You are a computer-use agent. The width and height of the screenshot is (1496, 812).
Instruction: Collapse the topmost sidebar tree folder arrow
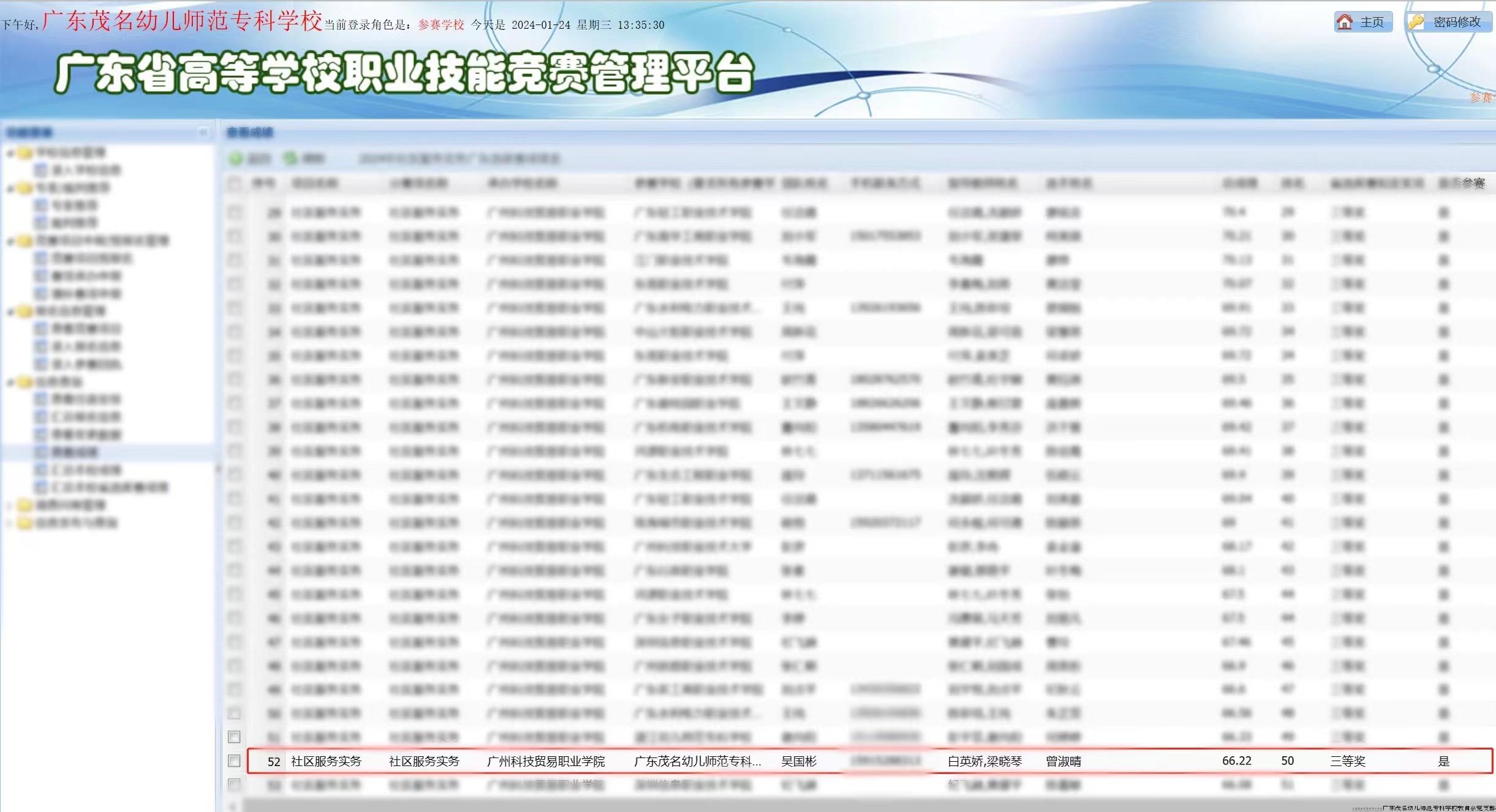point(10,153)
